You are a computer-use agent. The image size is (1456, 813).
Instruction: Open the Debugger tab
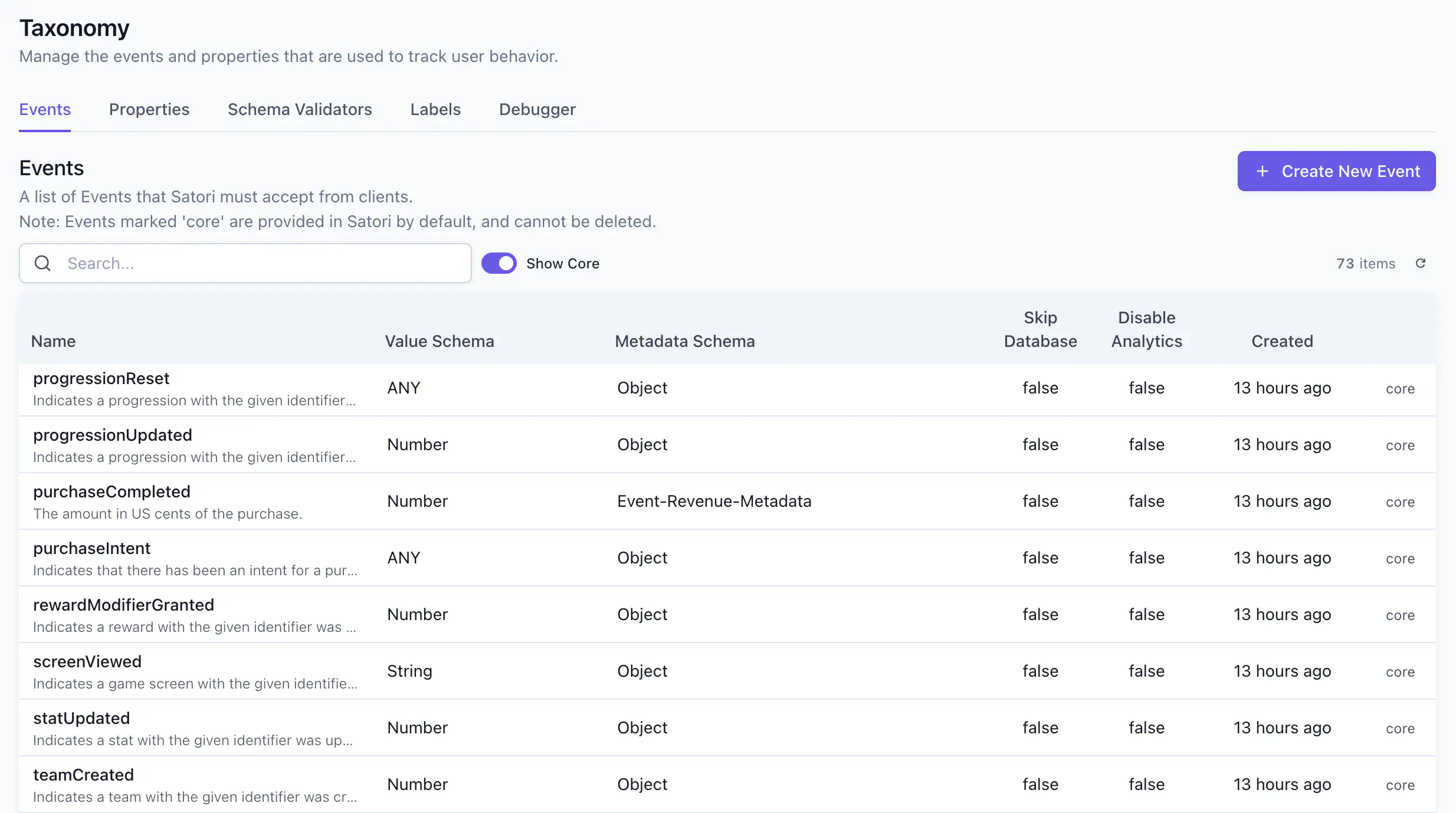coord(537,109)
